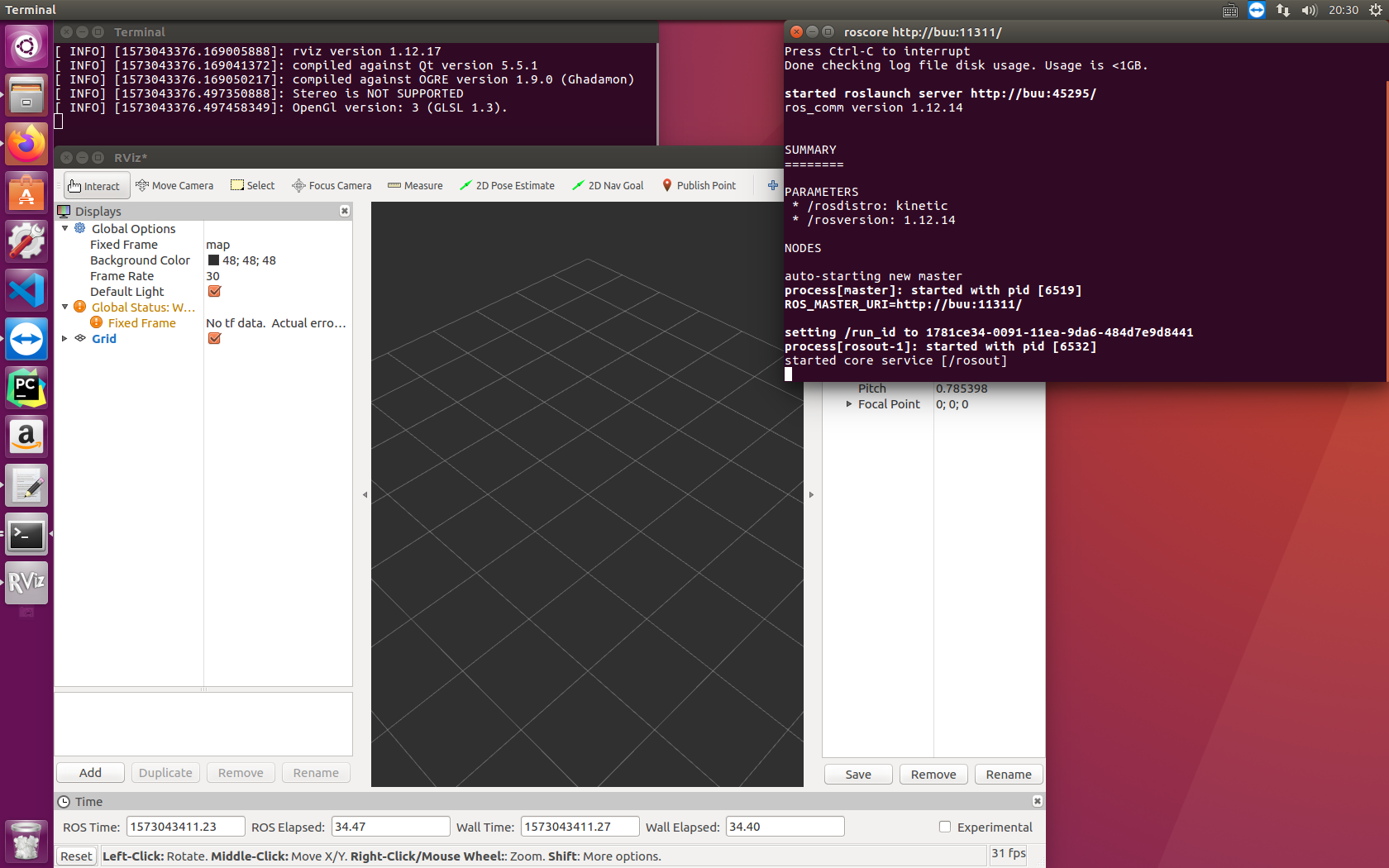
Task: Launch RViz from the Ubuntu dock
Action: 26,583
